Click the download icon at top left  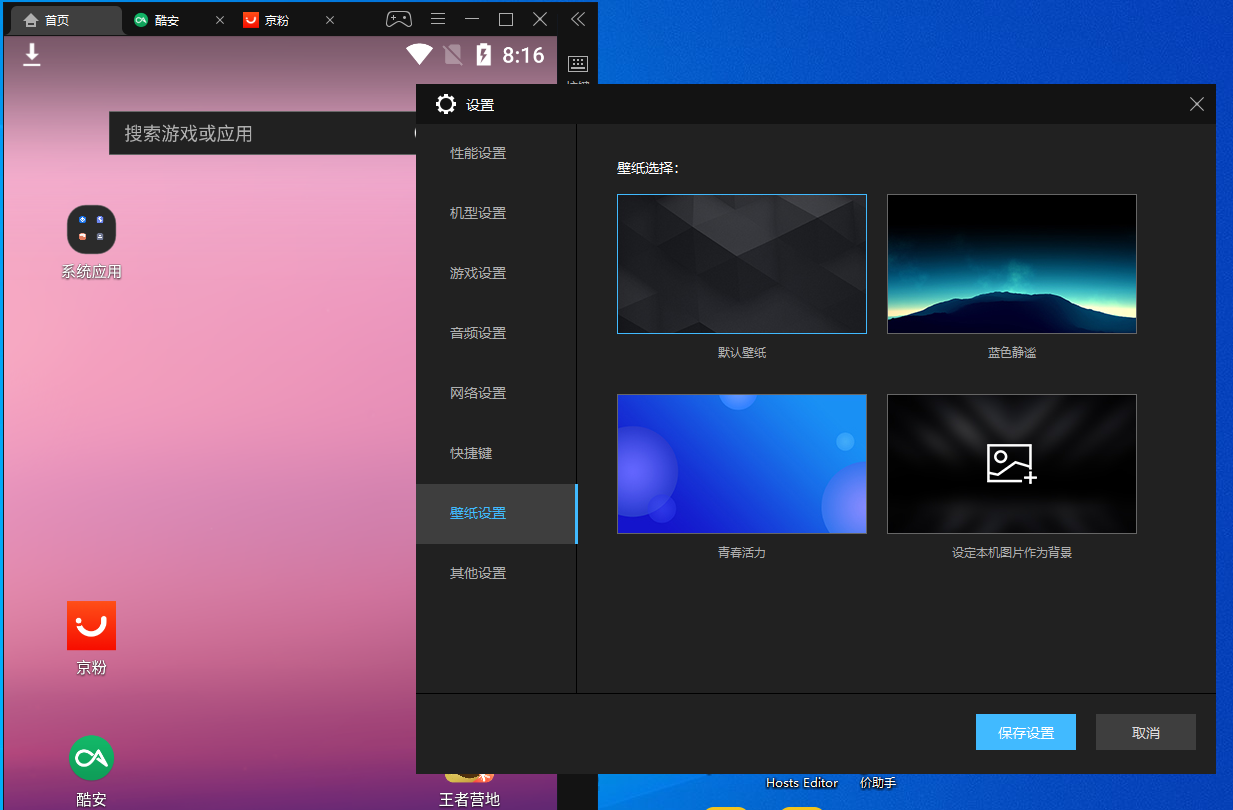(31, 55)
